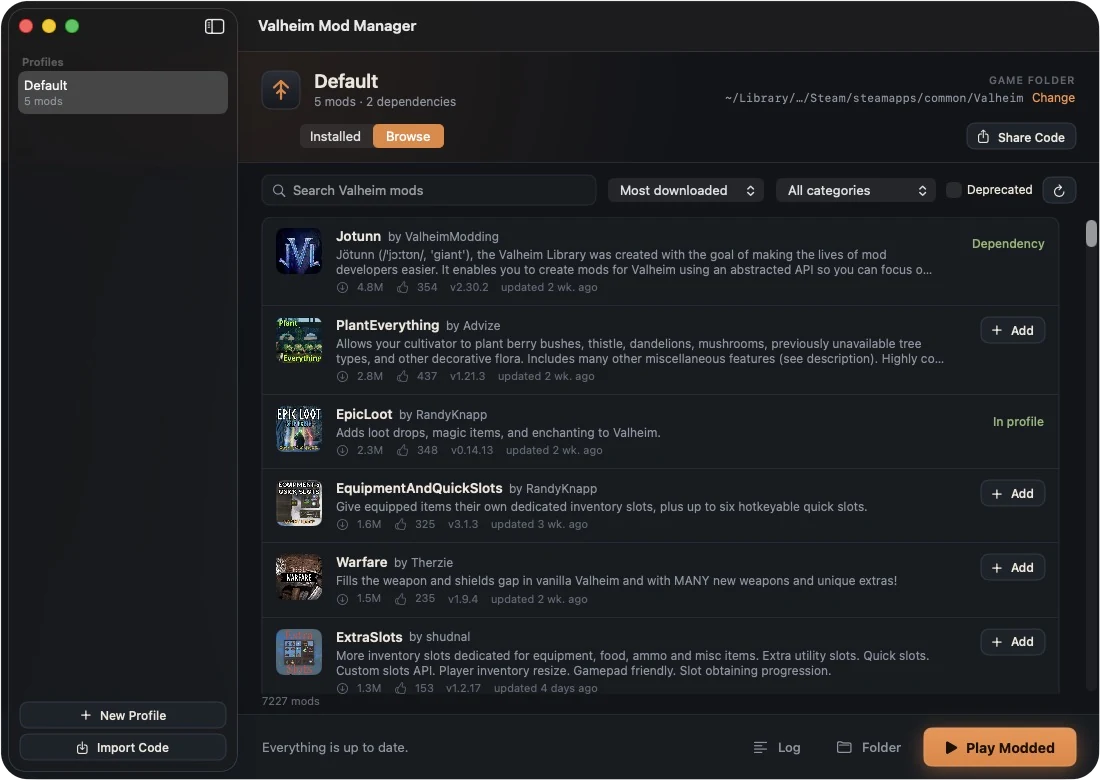Viewport: 1100px width, 780px height.
Task: Click EpicLoot's download count icon
Action: [342, 450]
